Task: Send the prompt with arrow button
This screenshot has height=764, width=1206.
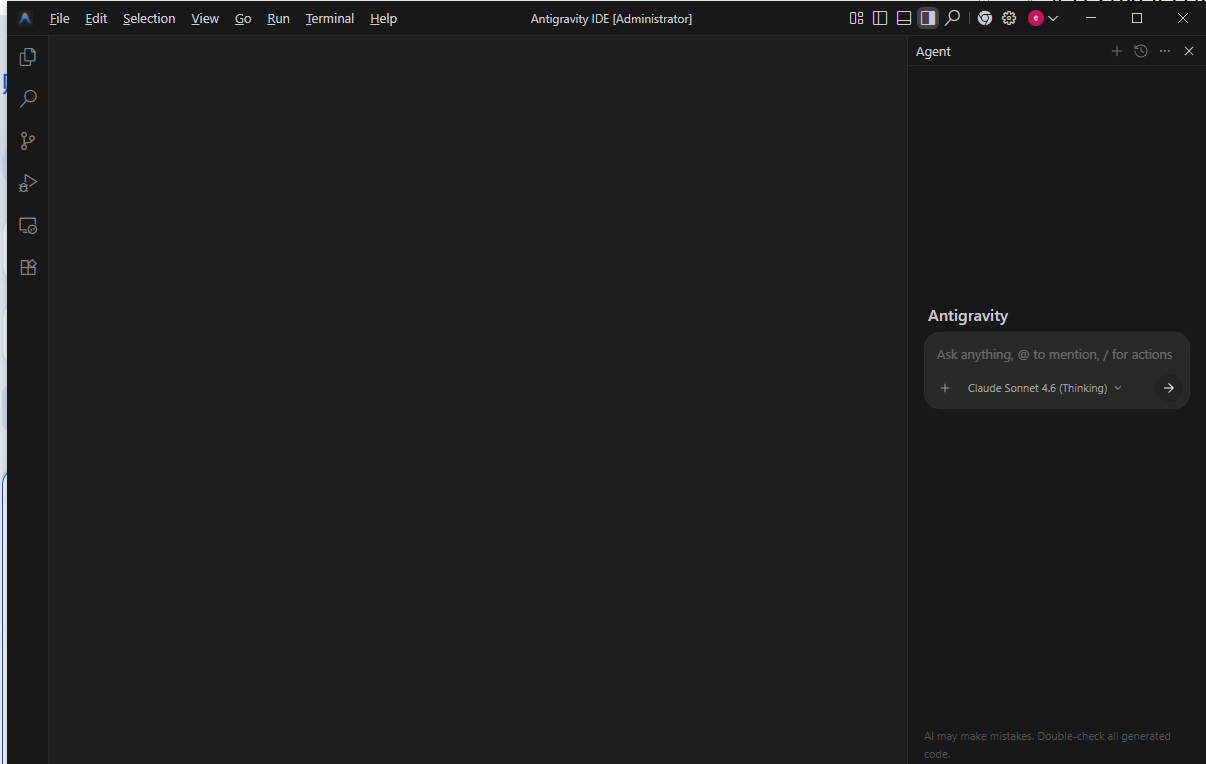Action: (1168, 388)
